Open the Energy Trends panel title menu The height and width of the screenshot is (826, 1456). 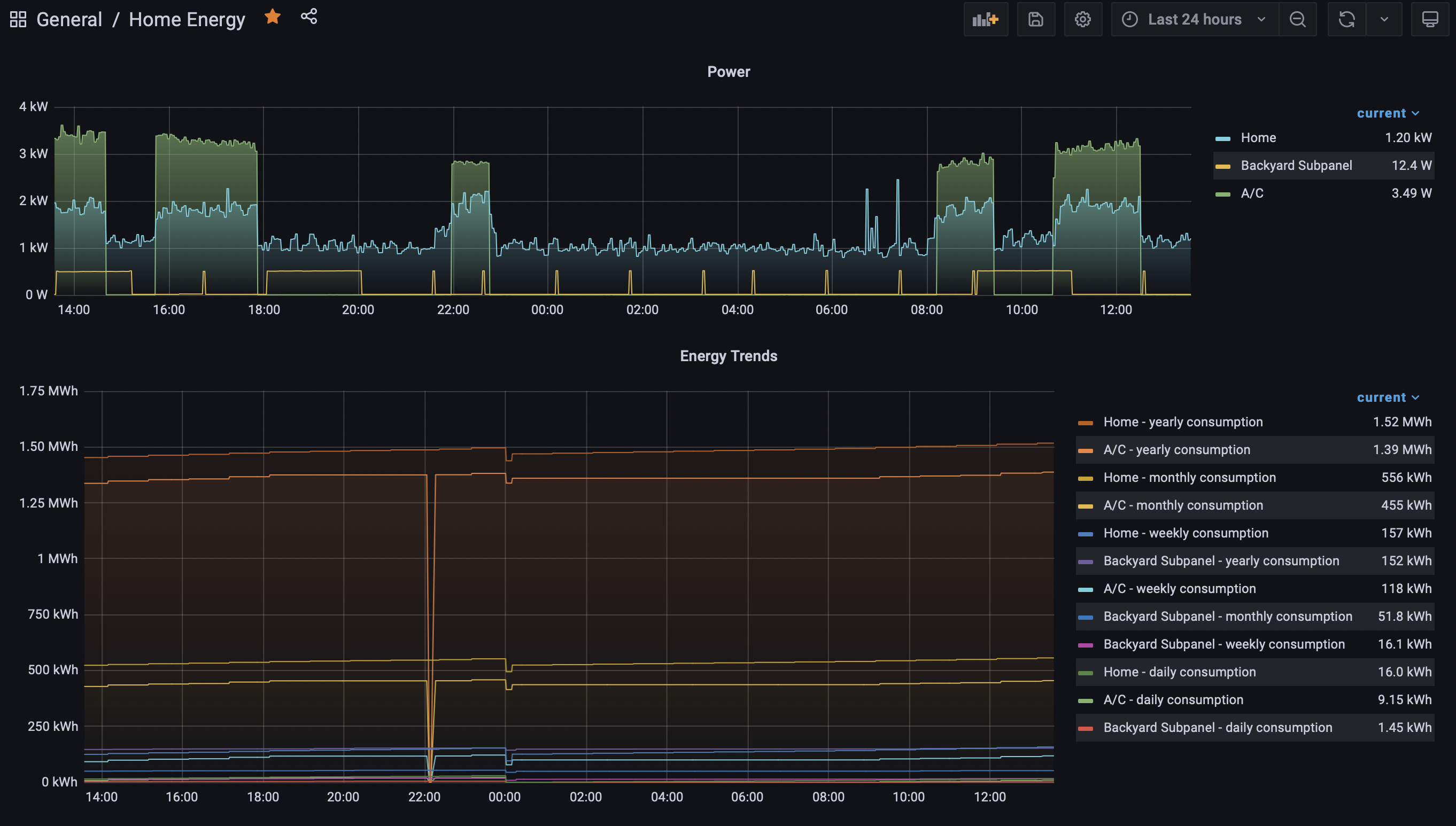(729, 356)
